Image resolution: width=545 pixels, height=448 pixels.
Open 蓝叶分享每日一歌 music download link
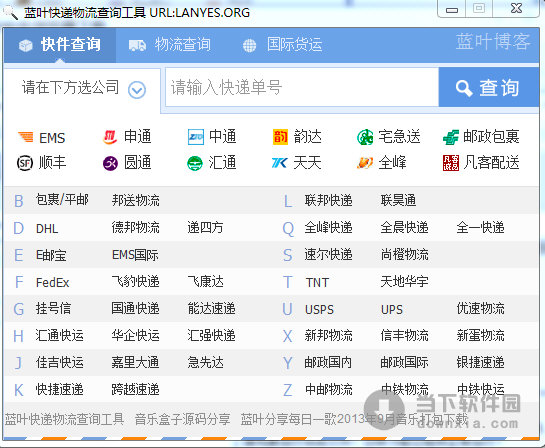click(355, 419)
